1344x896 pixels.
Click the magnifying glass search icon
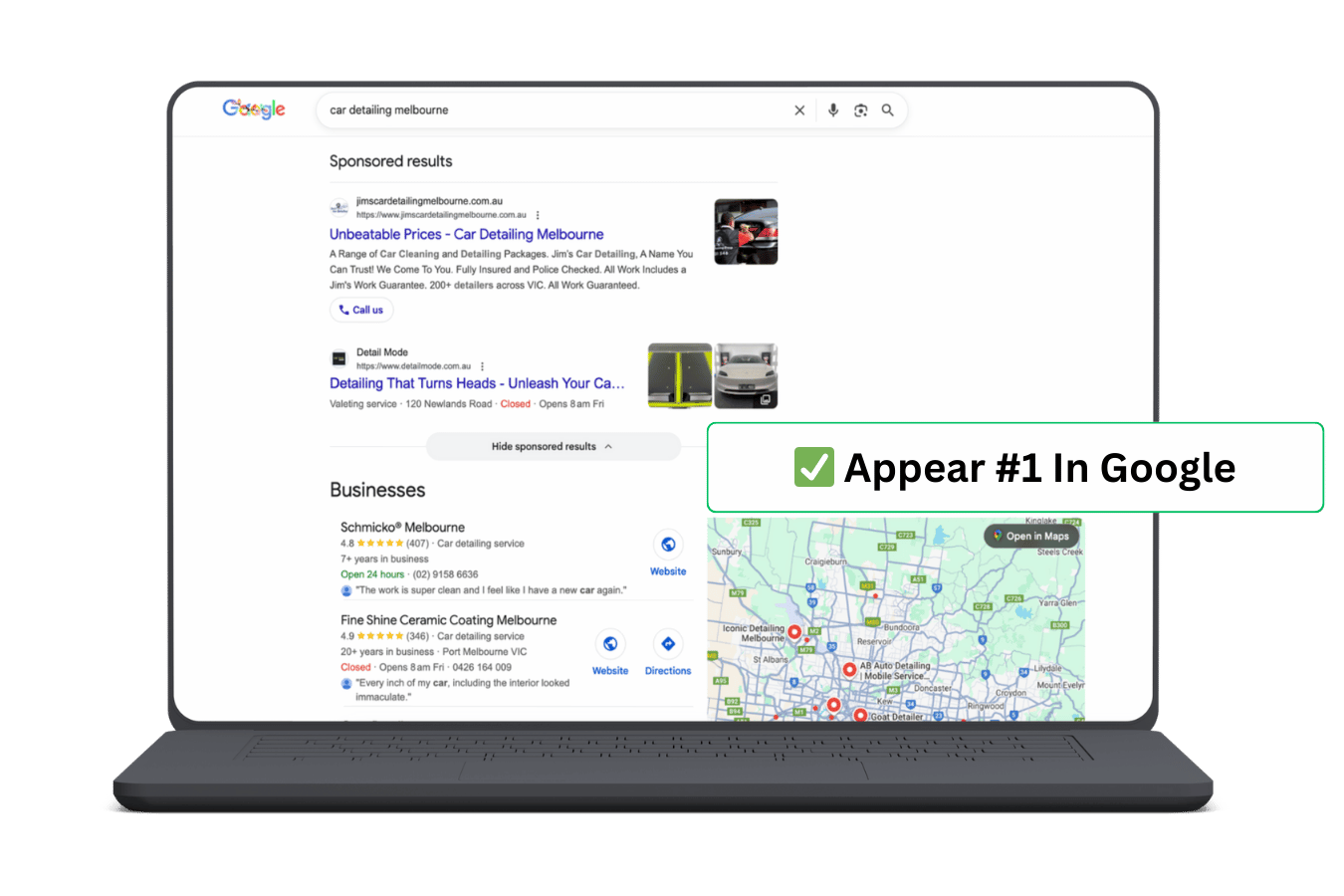pyautogui.click(x=887, y=111)
